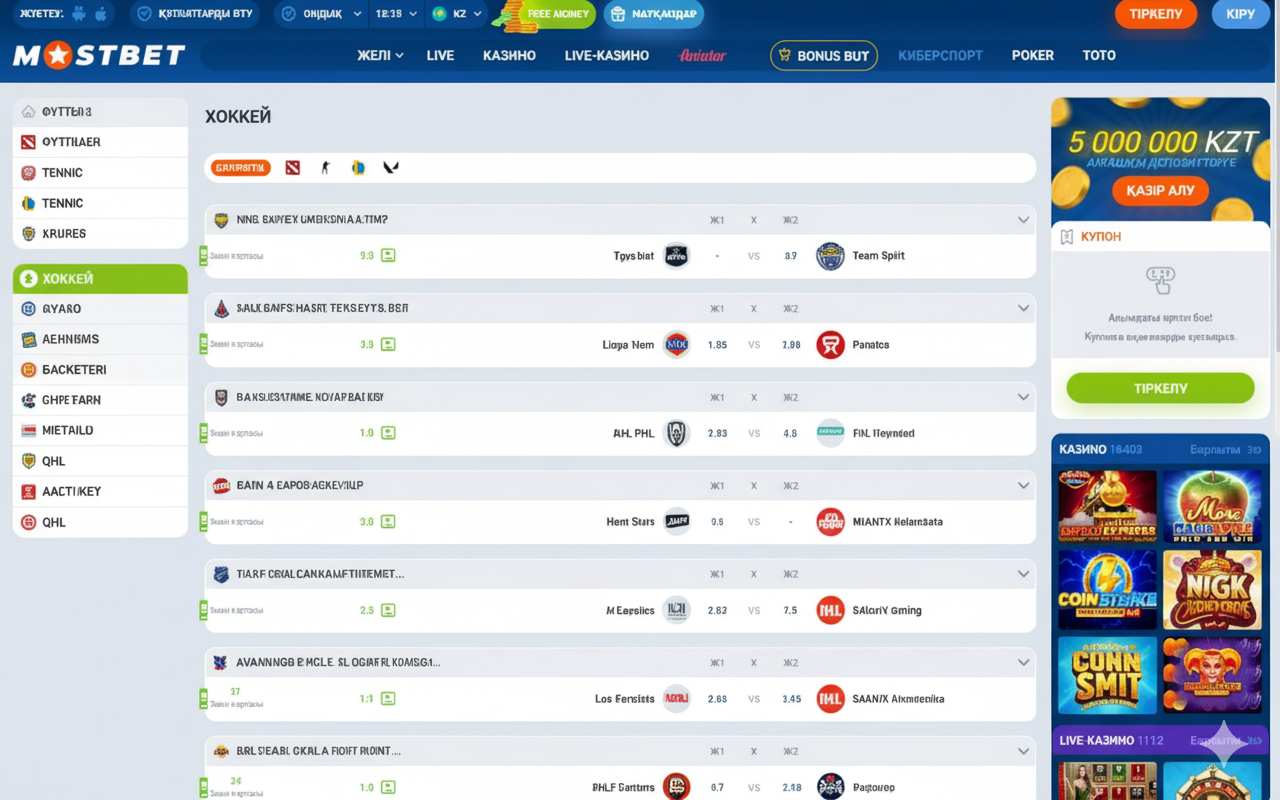Open the Coin Smit casino game thumbnail

1107,676
